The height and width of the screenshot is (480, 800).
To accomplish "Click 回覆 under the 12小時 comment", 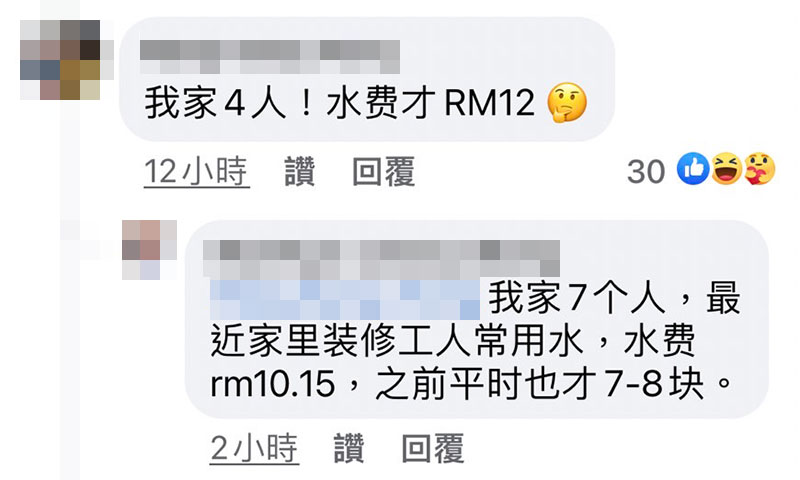I will pos(384,172).
